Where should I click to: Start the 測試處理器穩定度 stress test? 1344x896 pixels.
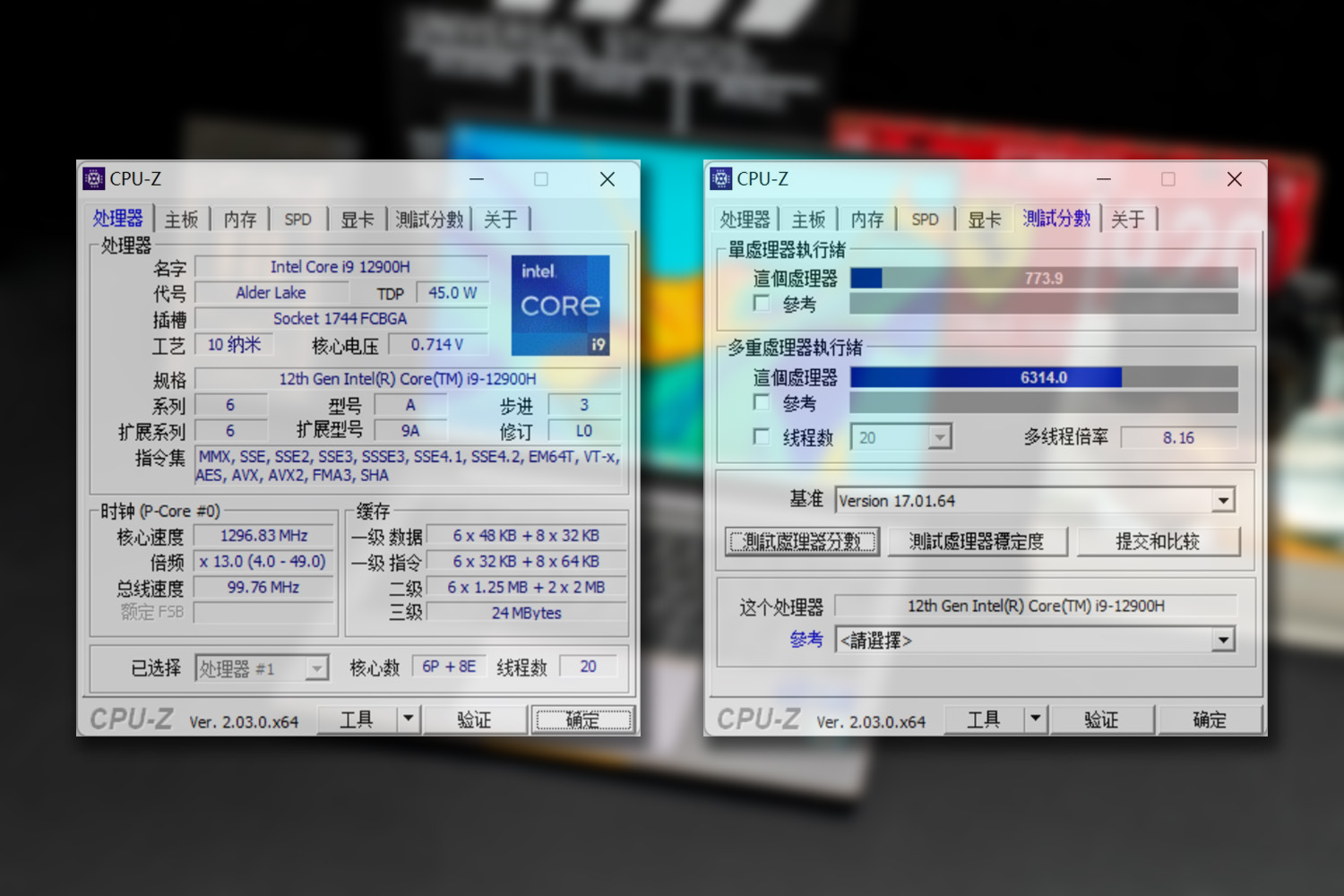click(978, 541)
